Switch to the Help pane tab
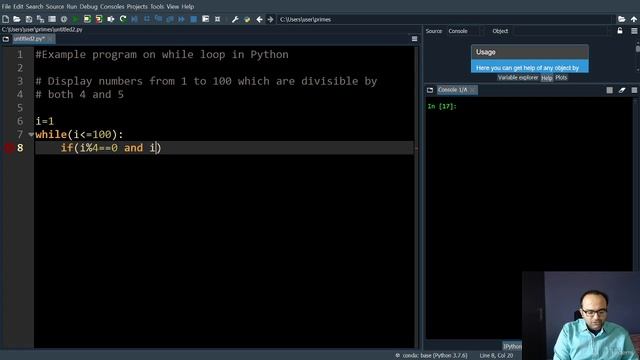The height and width of the screenshot is (360, 640). tap(547, 78)
